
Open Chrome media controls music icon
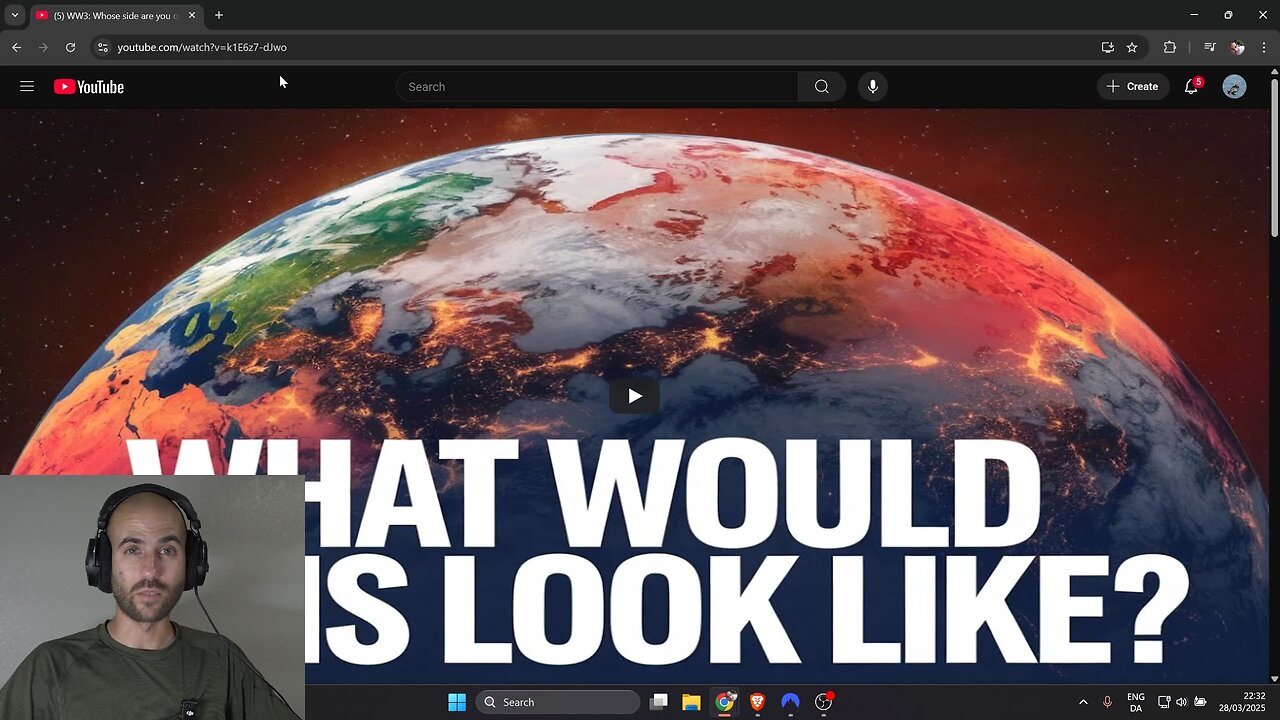tap(1210, 47)
